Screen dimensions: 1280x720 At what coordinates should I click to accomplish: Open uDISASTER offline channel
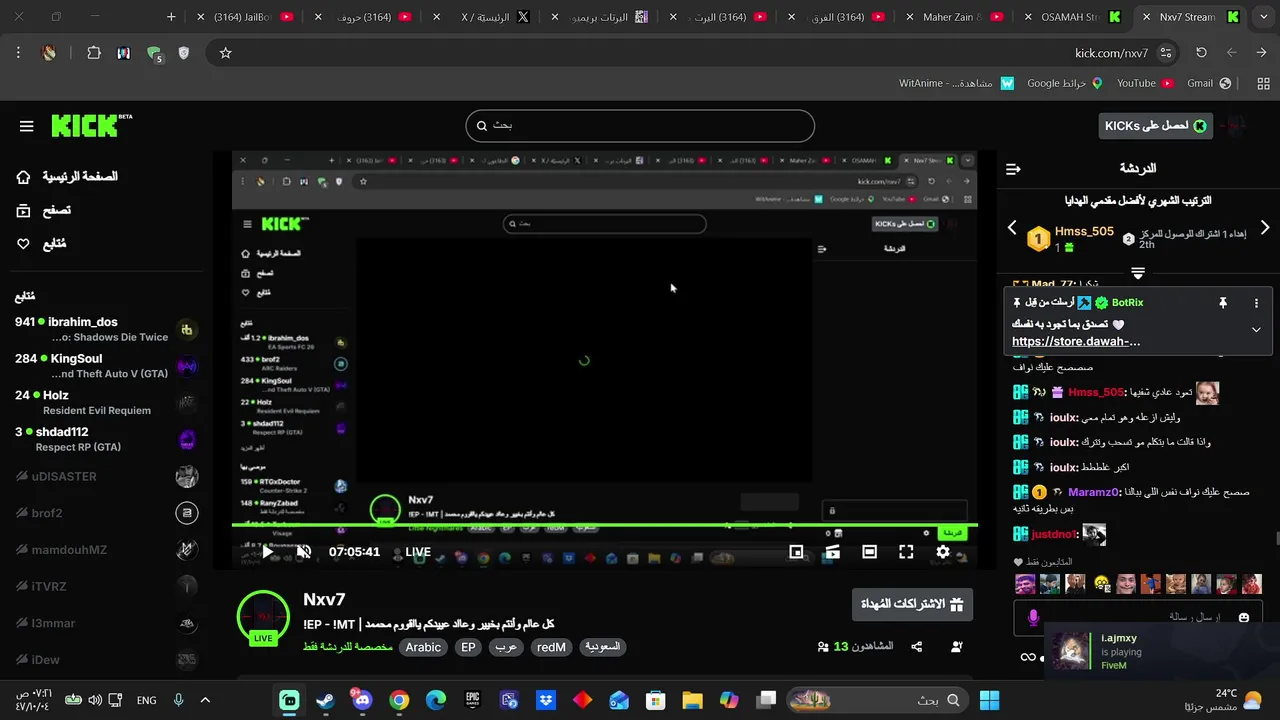pyautogui.click(x=104, y=477)
